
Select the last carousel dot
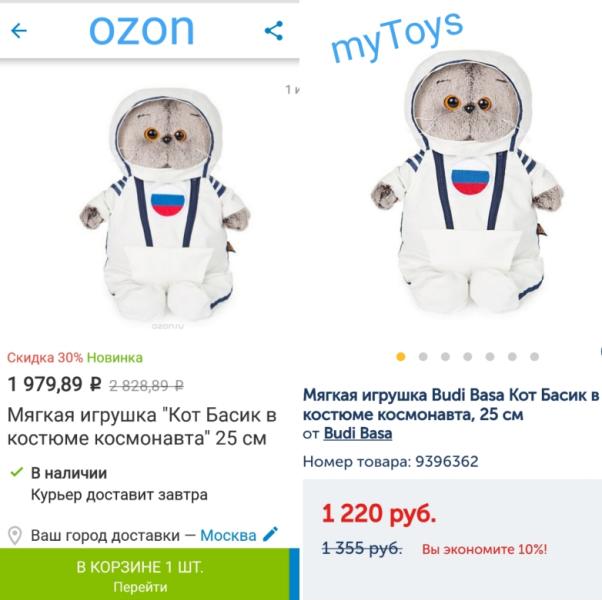point(534,357)
